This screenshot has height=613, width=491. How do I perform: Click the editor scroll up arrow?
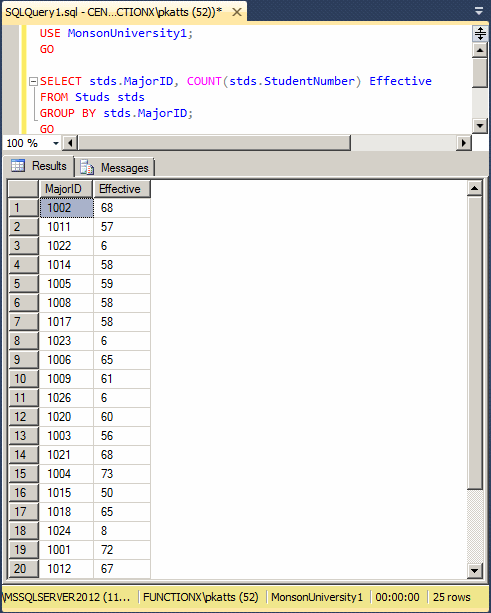pyautogui.click(x=480, y=50)
